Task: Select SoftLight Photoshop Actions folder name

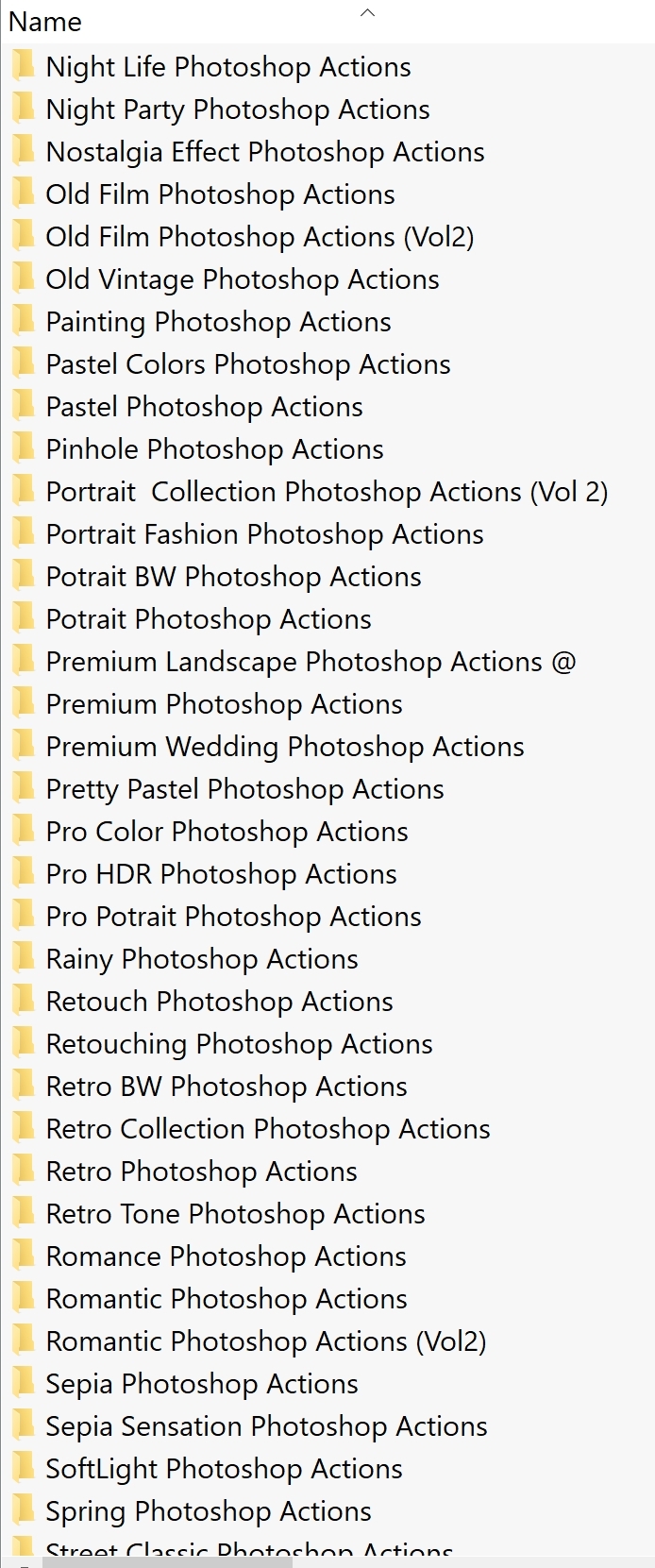Action: [225, 1468]
